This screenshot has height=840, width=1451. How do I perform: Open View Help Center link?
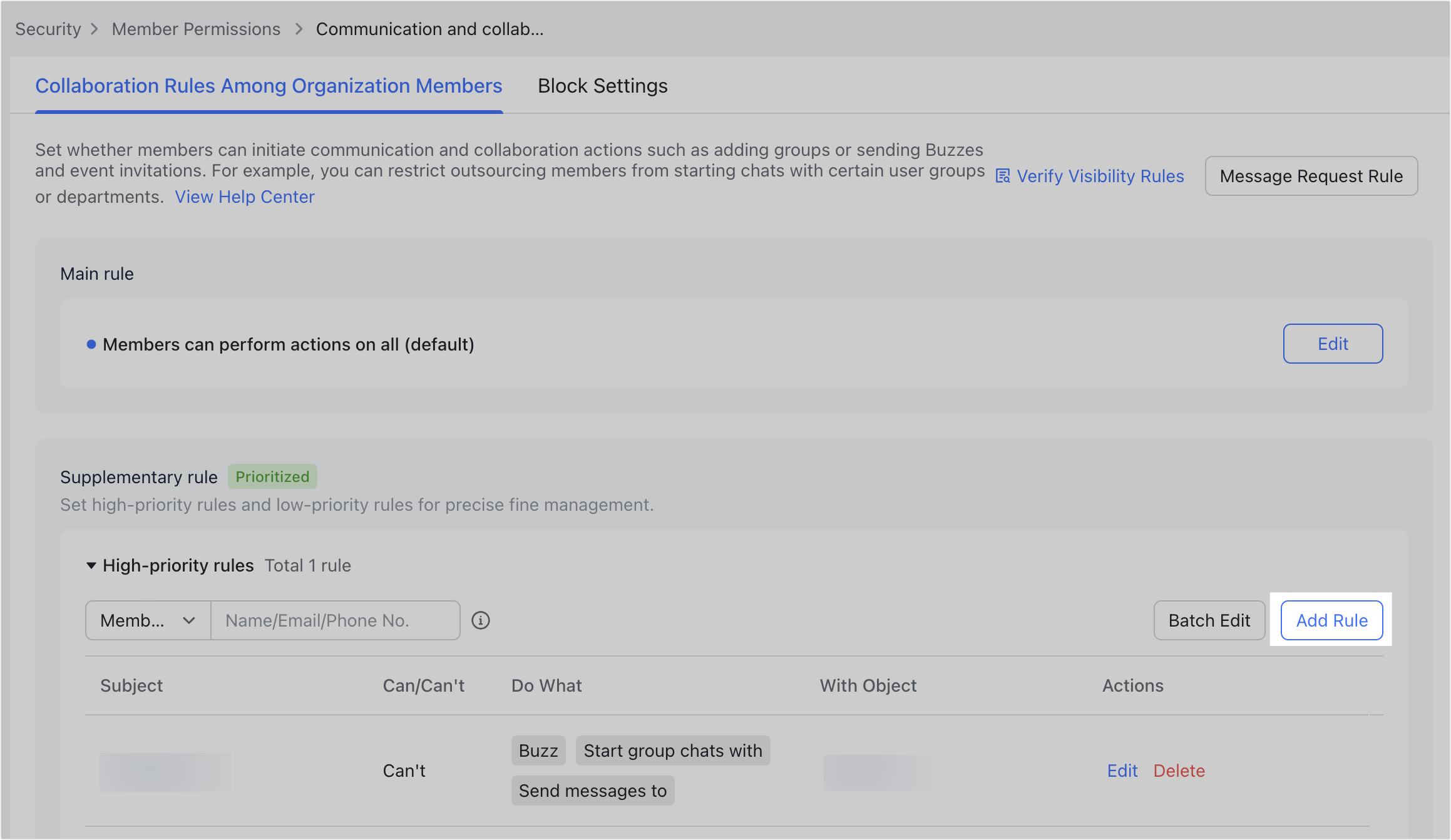(x=244, y=197)
